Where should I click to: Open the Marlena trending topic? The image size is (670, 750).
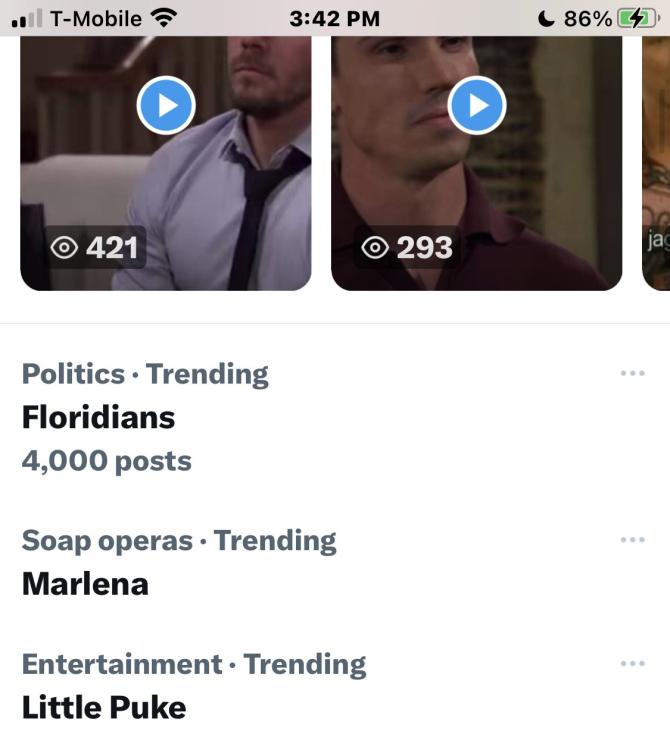pos(85,583)
